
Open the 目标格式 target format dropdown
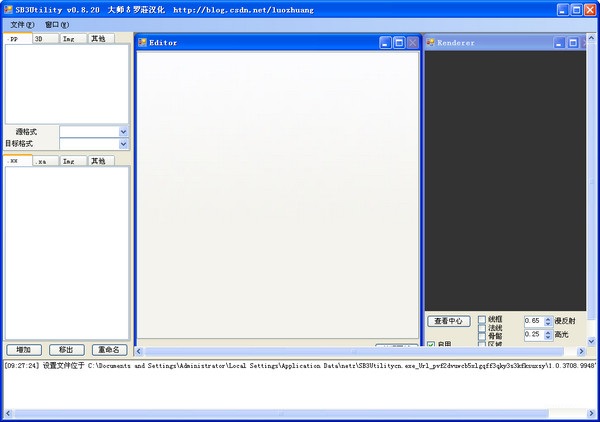[123, 144]
